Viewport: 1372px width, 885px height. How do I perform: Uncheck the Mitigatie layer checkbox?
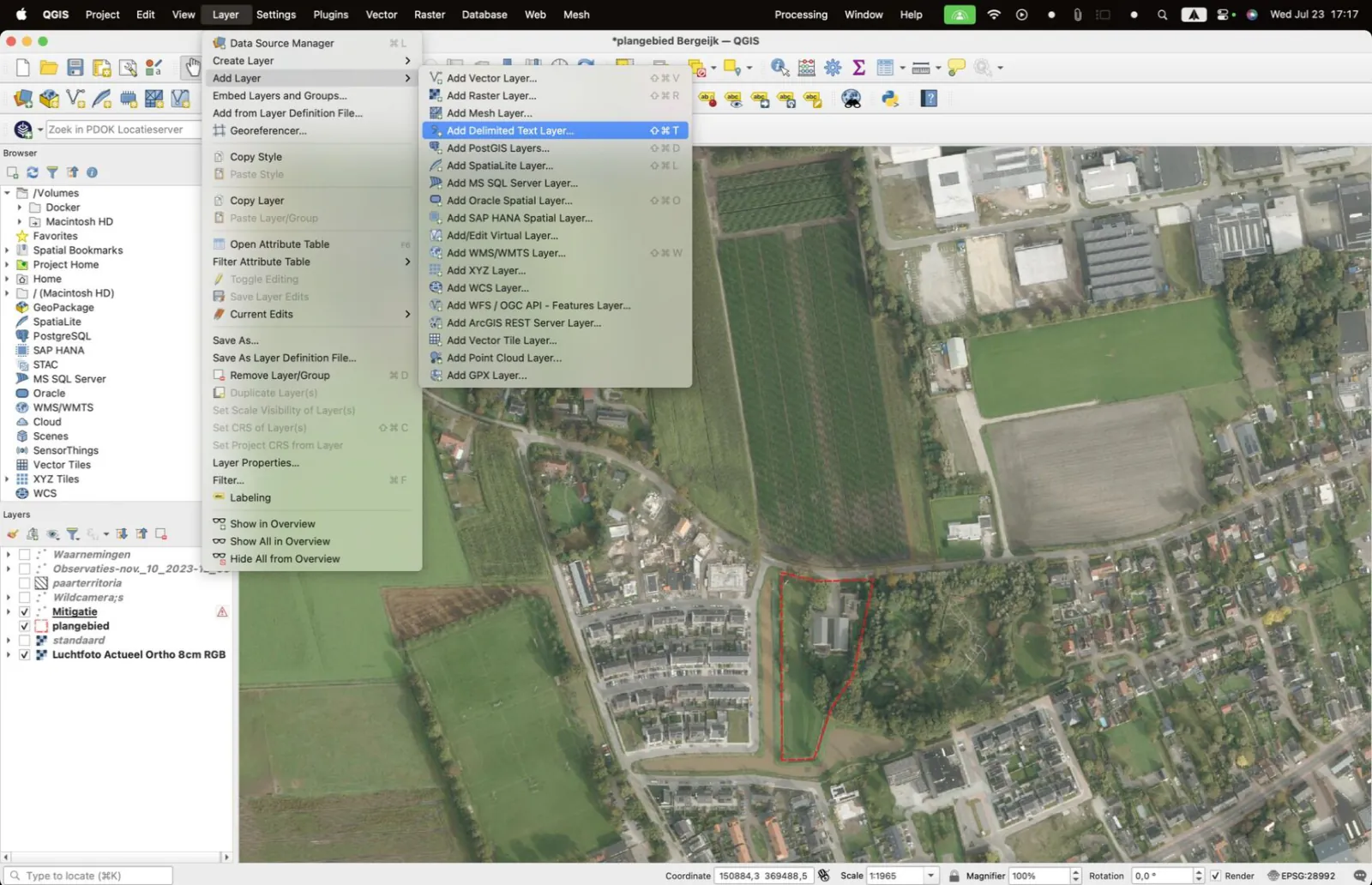pyautogui.click(x=24, y=611)
